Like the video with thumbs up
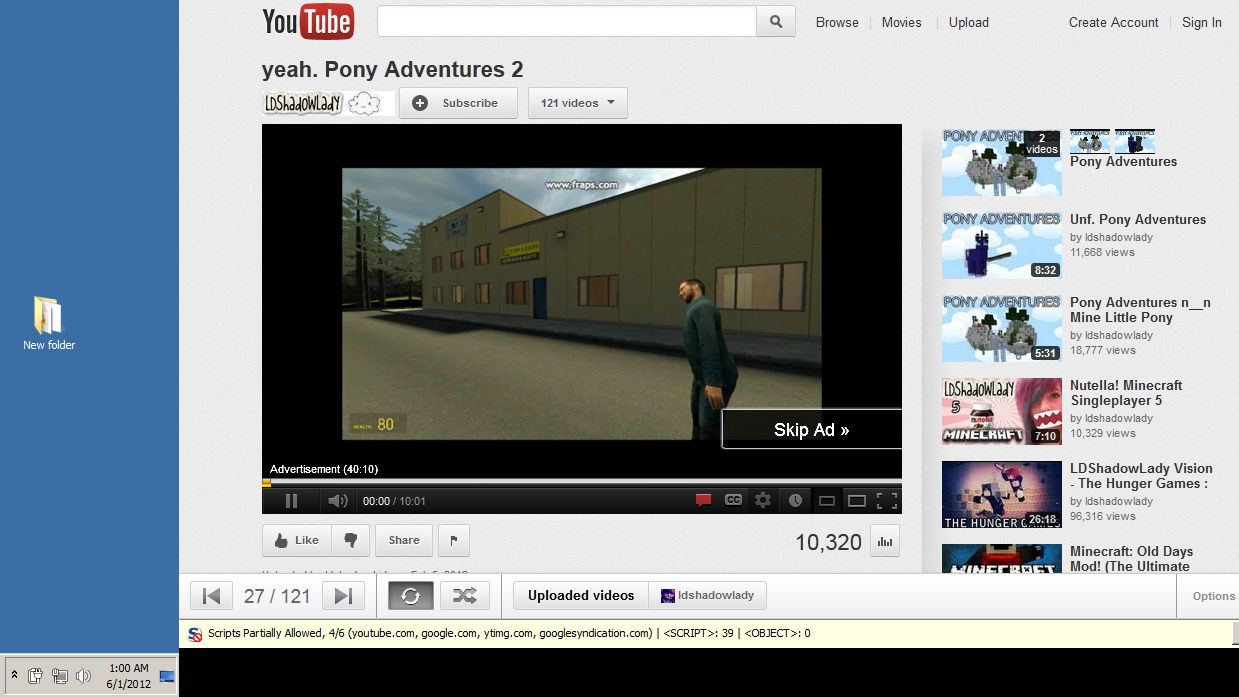The width and height of the screenshot is (1239, 697). click(x=297, y=540)
